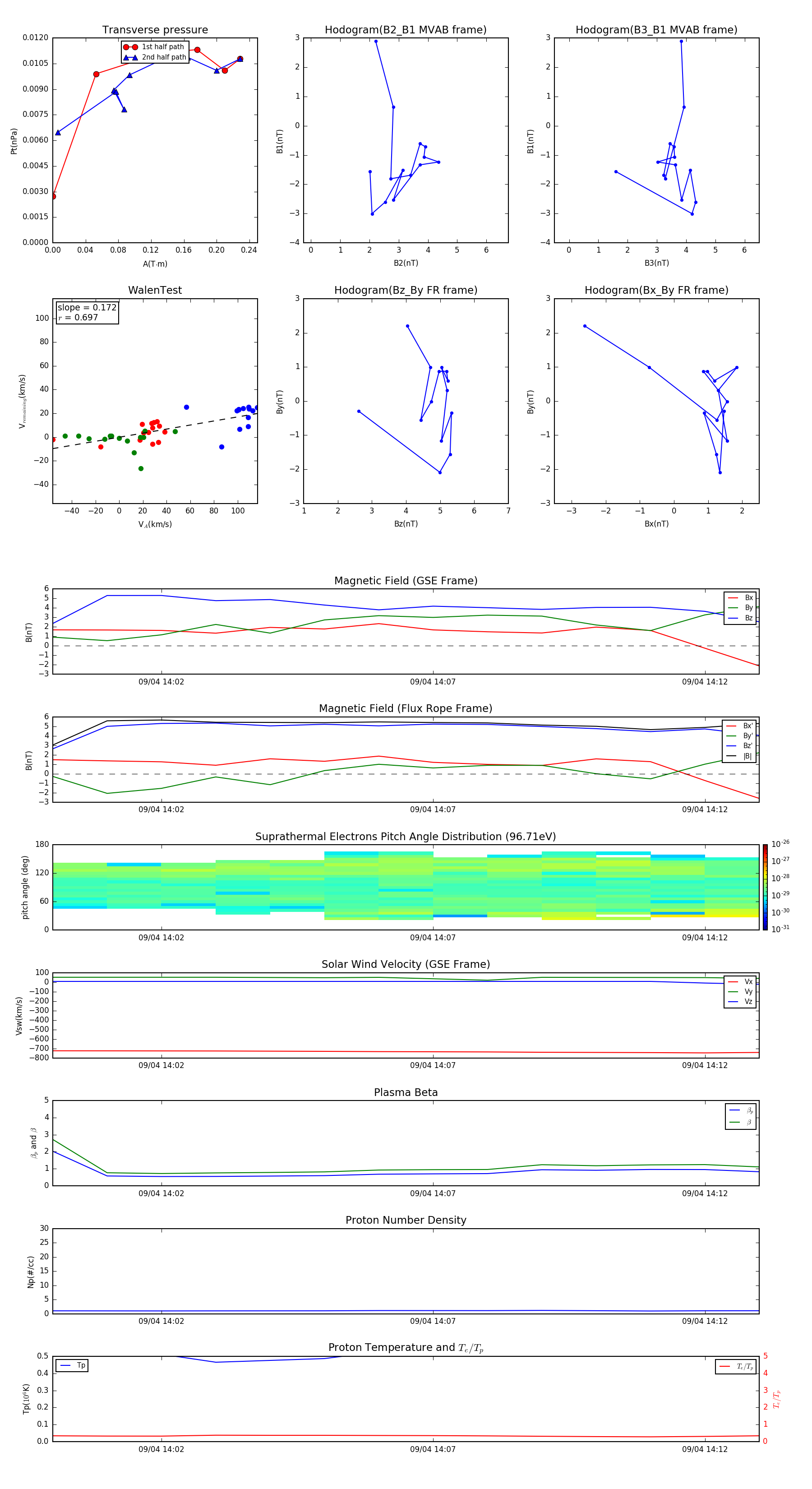The width and height of the screenshot is (812, 1489).
Task: Click the |B| entry in flux rope legend
Action: [740, 756]
